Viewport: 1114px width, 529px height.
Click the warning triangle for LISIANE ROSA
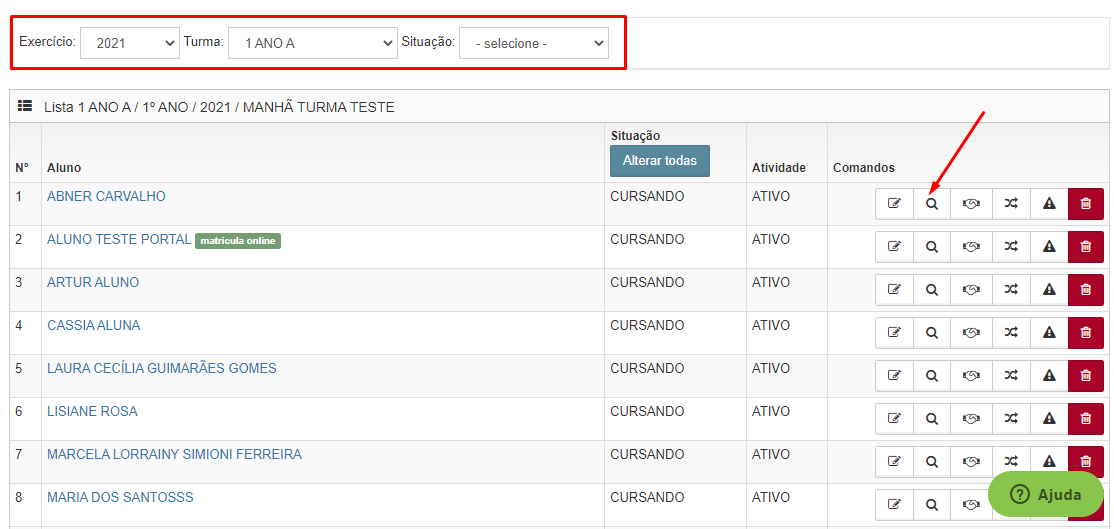(x=1049, y=419)
